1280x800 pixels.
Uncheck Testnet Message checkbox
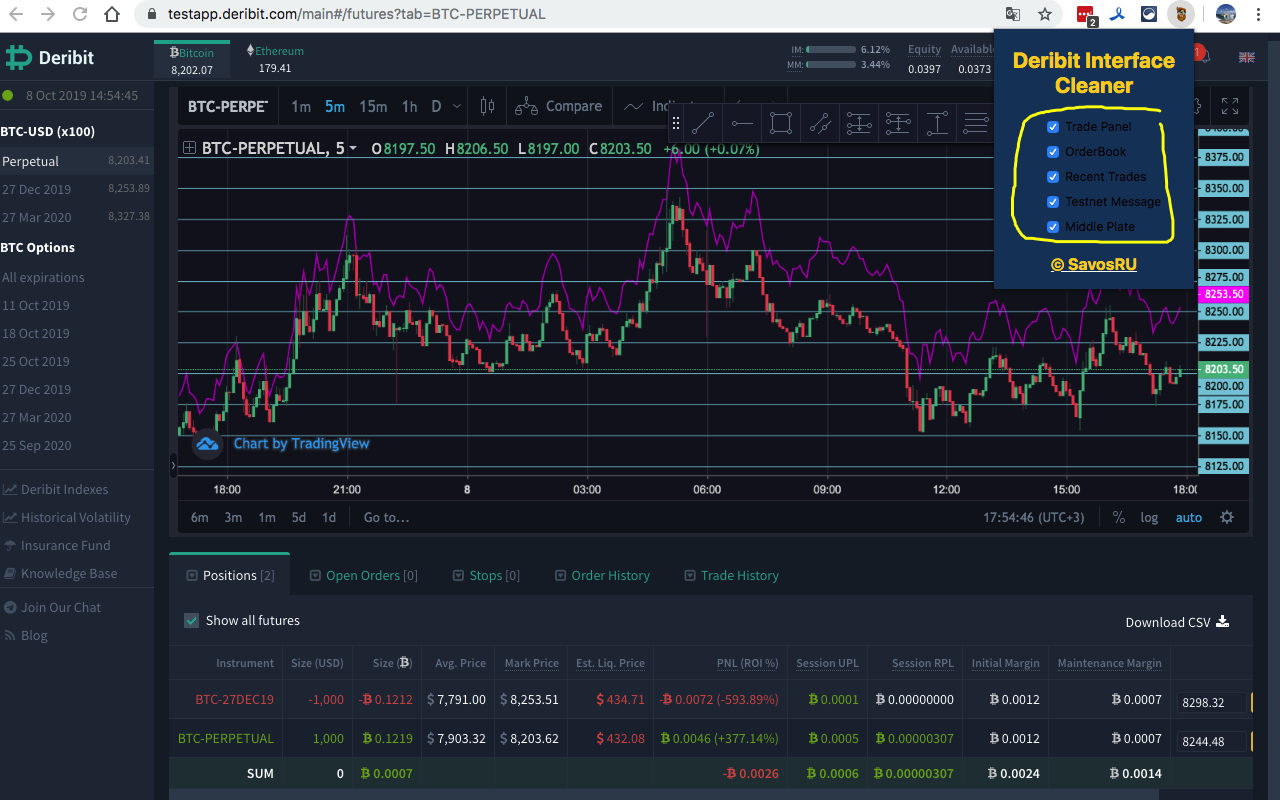1053,202
